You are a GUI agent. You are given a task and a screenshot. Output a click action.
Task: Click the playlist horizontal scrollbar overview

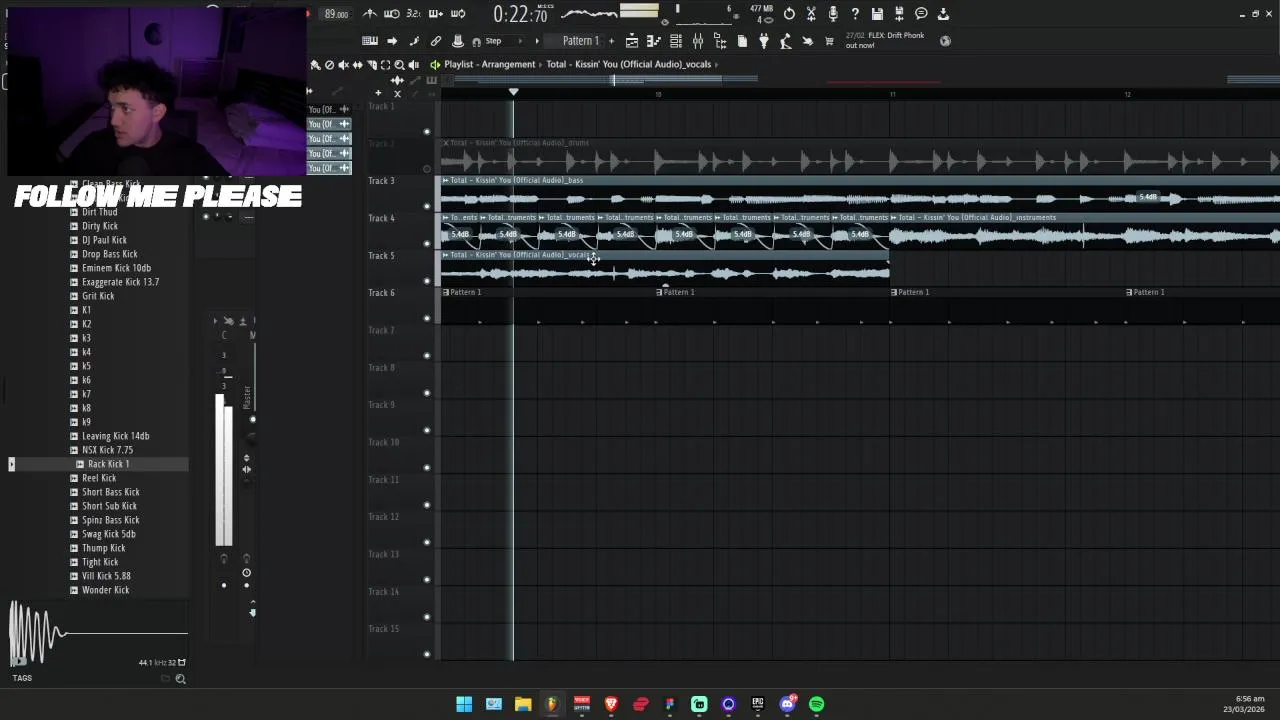tap(860, 80)
